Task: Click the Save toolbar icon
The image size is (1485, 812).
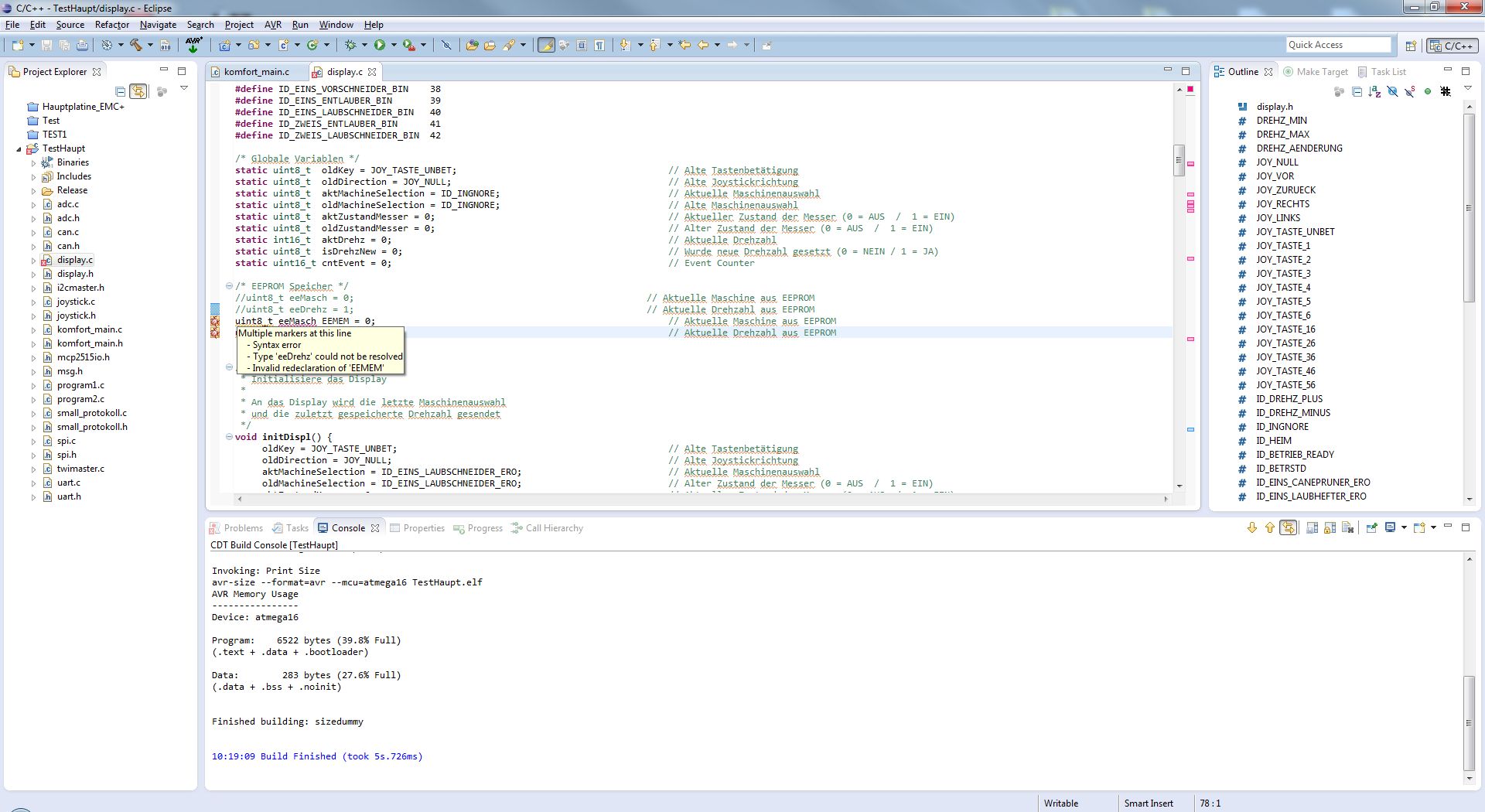Action: tap(46, 45)
